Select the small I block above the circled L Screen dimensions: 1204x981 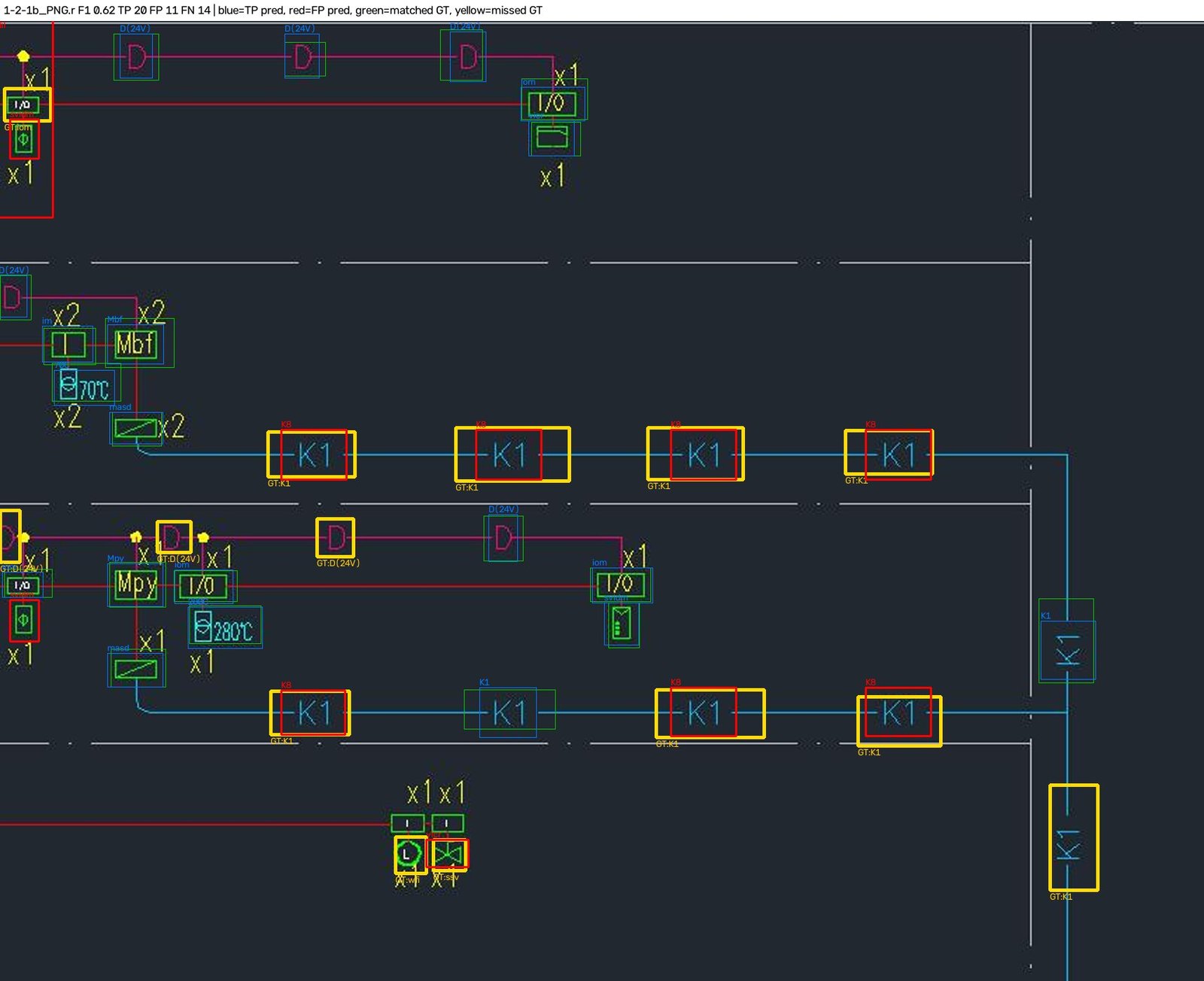(407, 823)
